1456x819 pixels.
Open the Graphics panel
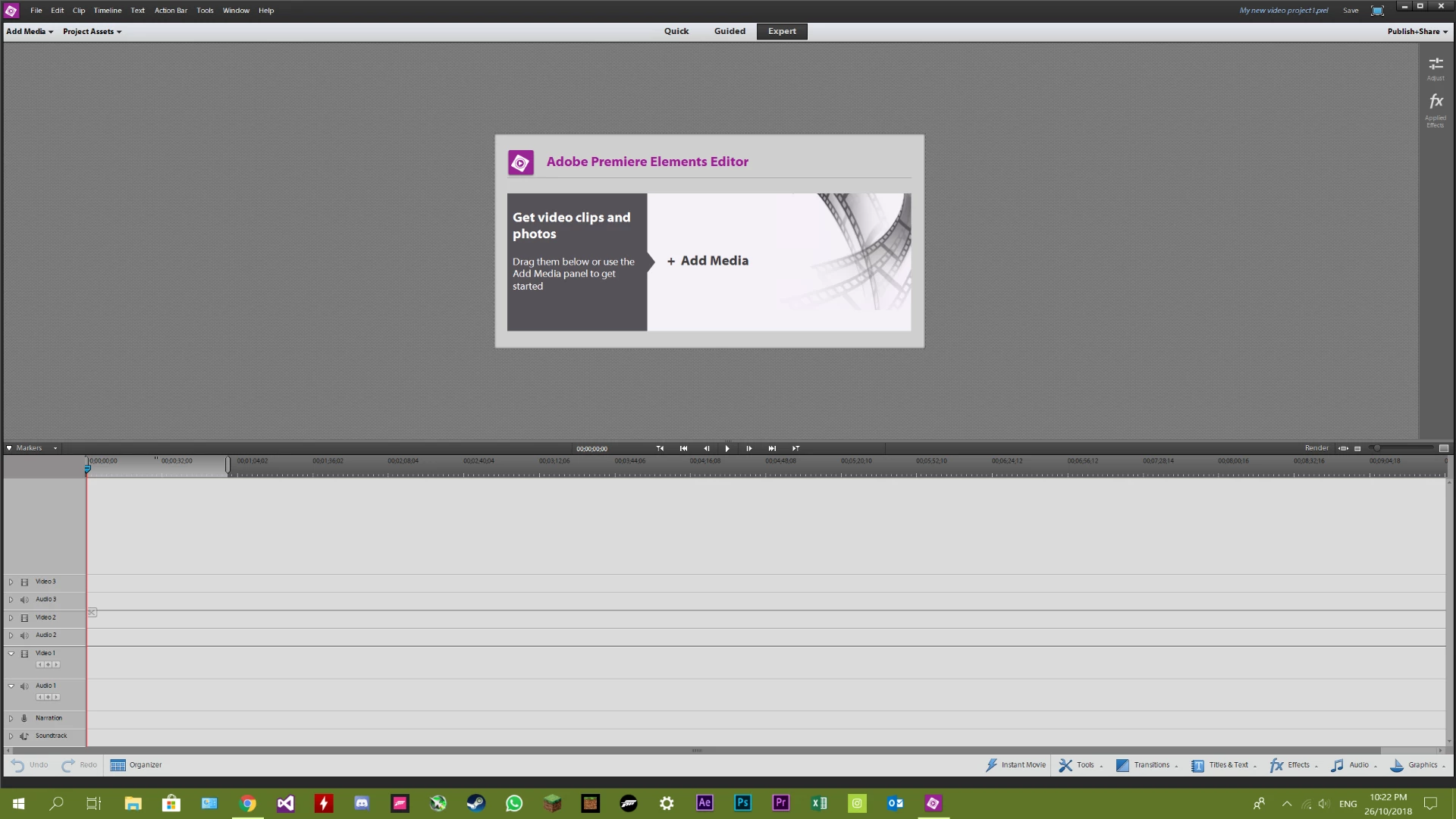pos(1417,765)
